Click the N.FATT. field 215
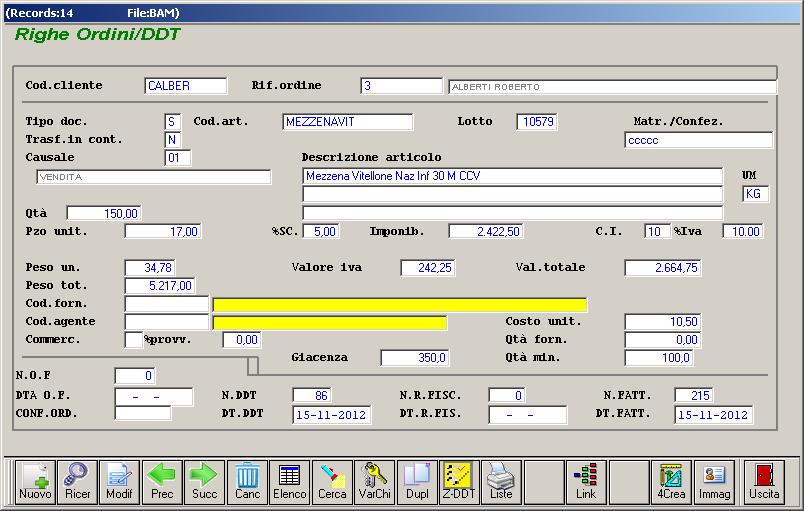804x511 pixels. tap(693, 395)
